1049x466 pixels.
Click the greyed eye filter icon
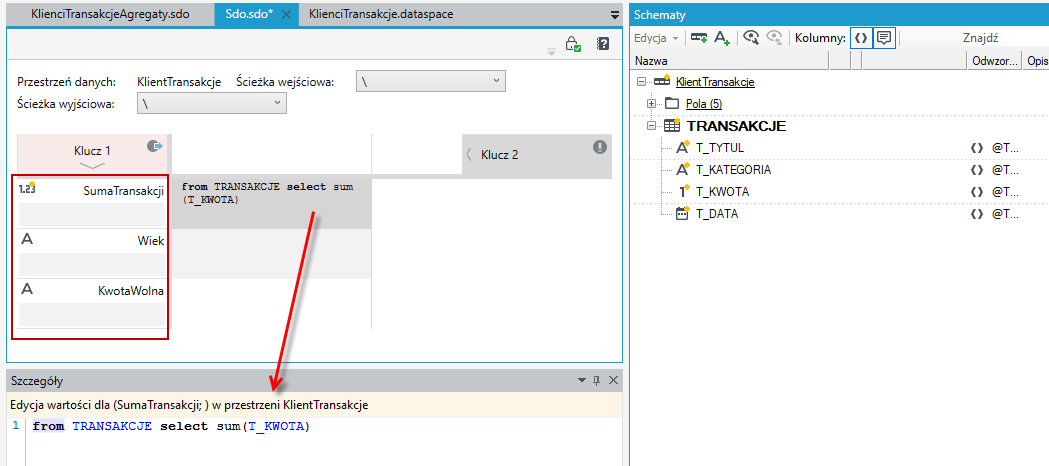(775, 38)
